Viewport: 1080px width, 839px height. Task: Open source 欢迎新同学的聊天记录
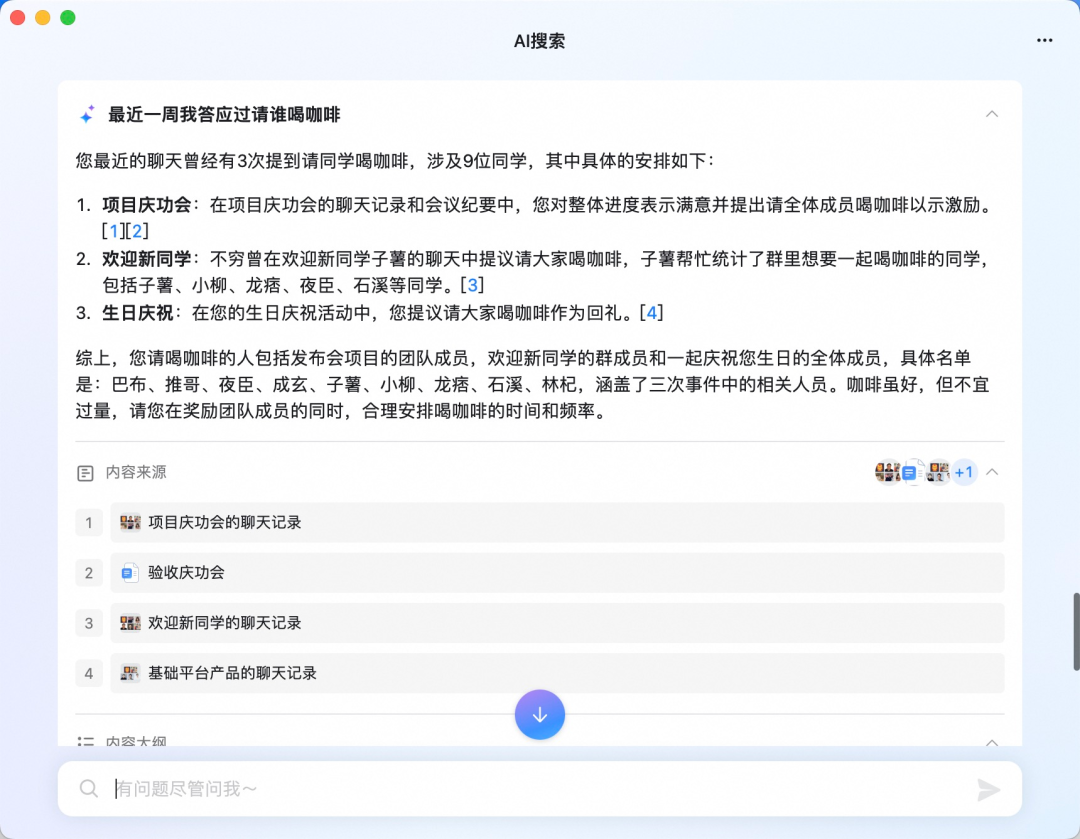coord(557,623)
